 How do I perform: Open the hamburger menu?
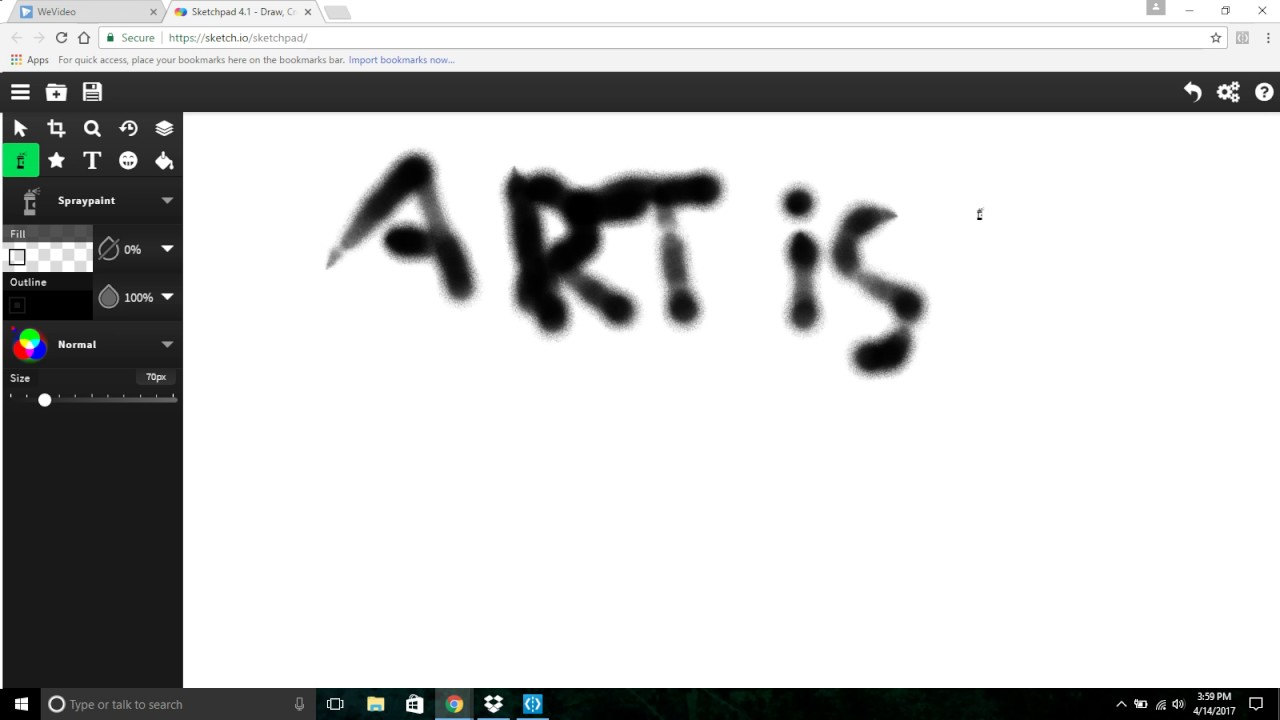[x=20, y=92]
